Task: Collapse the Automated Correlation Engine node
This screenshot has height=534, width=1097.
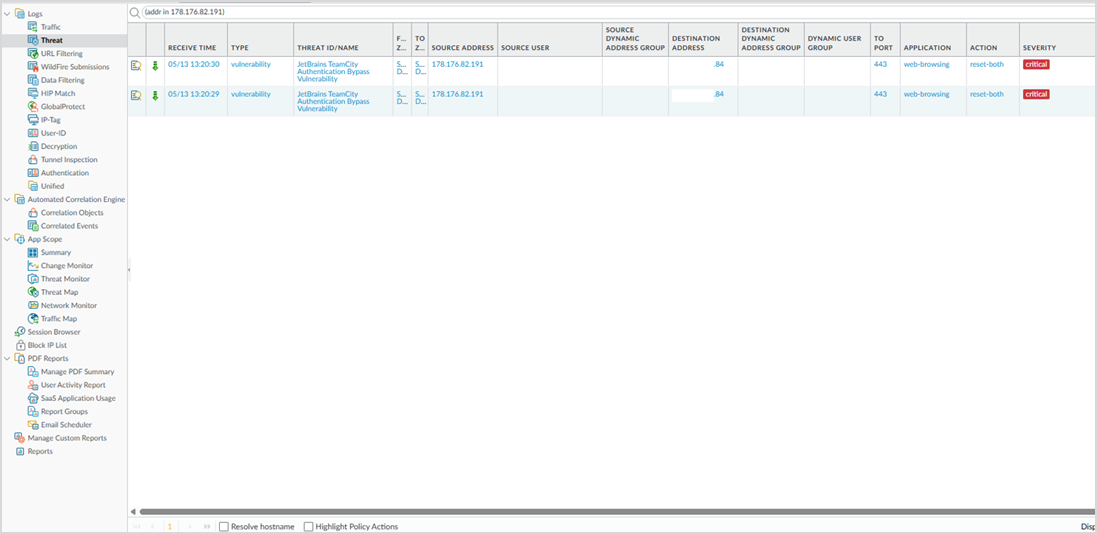Action: pyautogui.click(x=7, y=199)
